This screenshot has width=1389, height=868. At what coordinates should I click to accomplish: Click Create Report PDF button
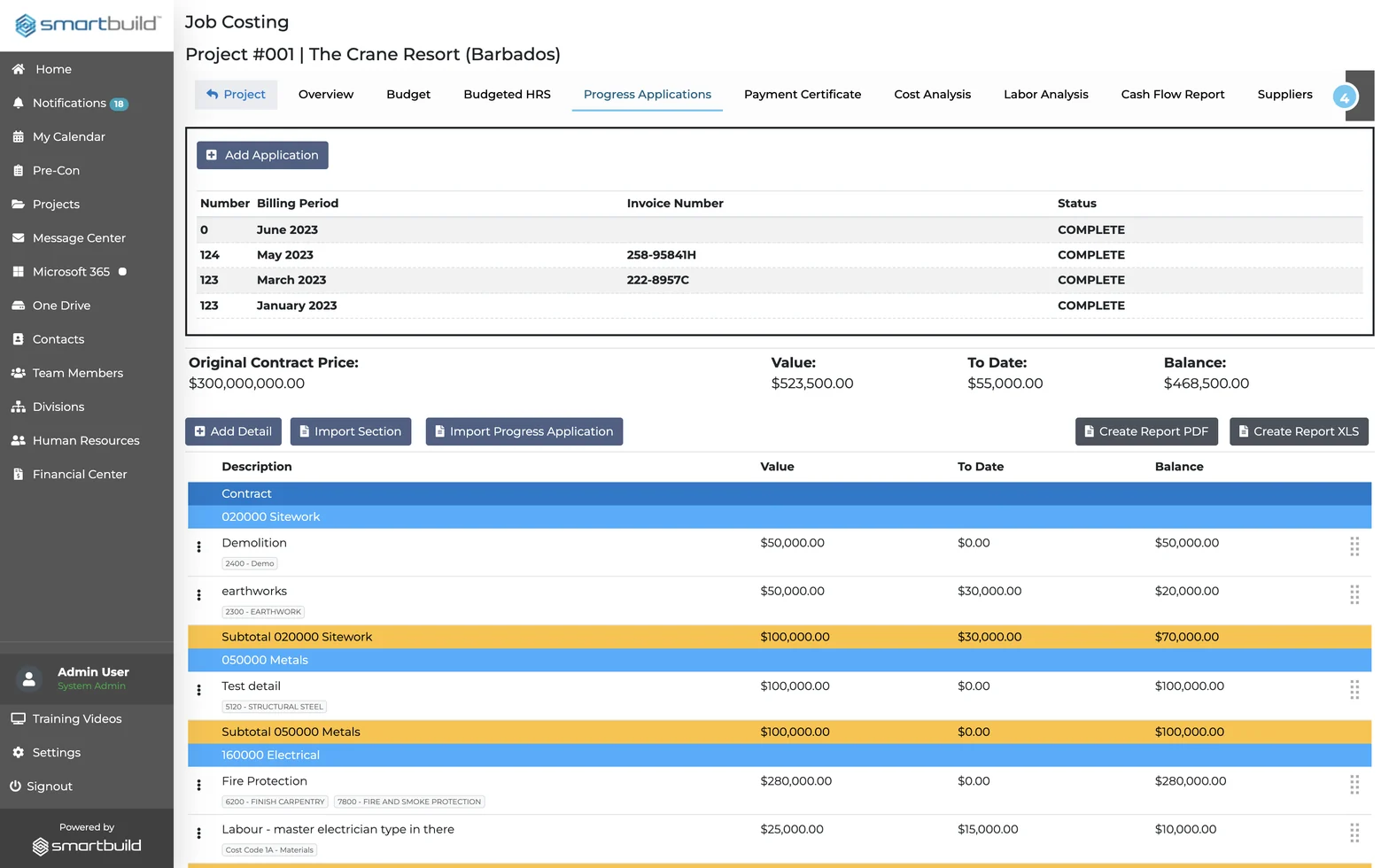coord(1146,431)
